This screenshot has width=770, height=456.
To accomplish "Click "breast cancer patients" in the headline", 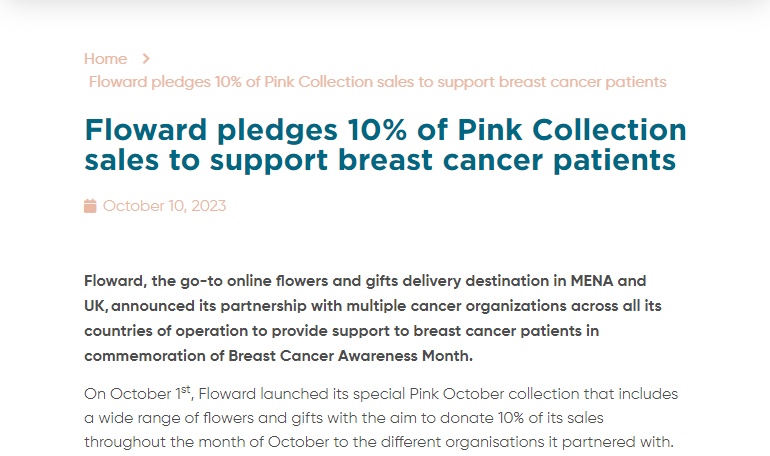I will pos(507,160).
